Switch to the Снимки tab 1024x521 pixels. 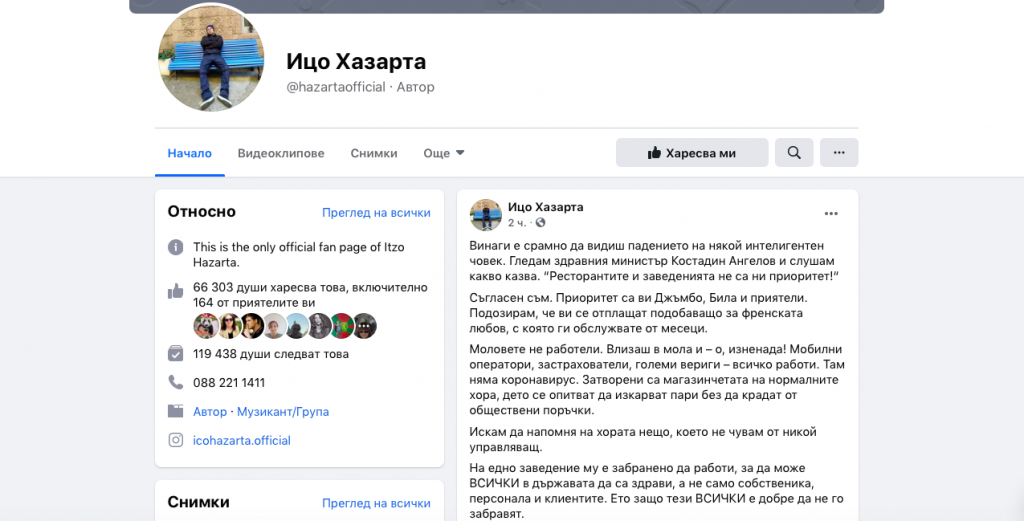374,153
